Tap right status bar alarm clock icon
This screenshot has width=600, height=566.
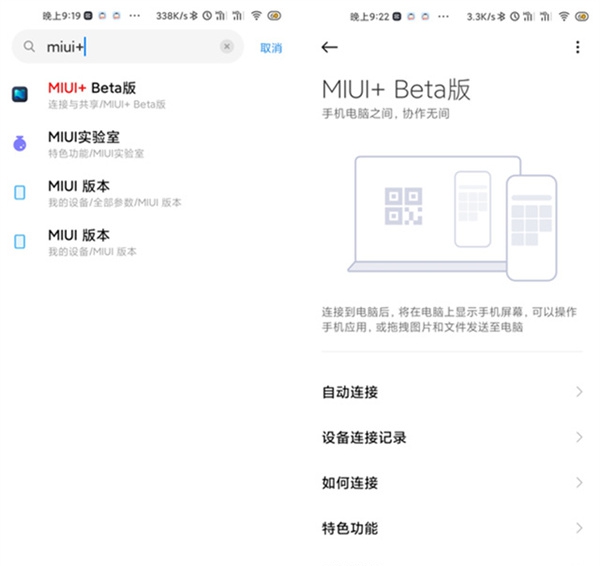(x=515, y=16)
